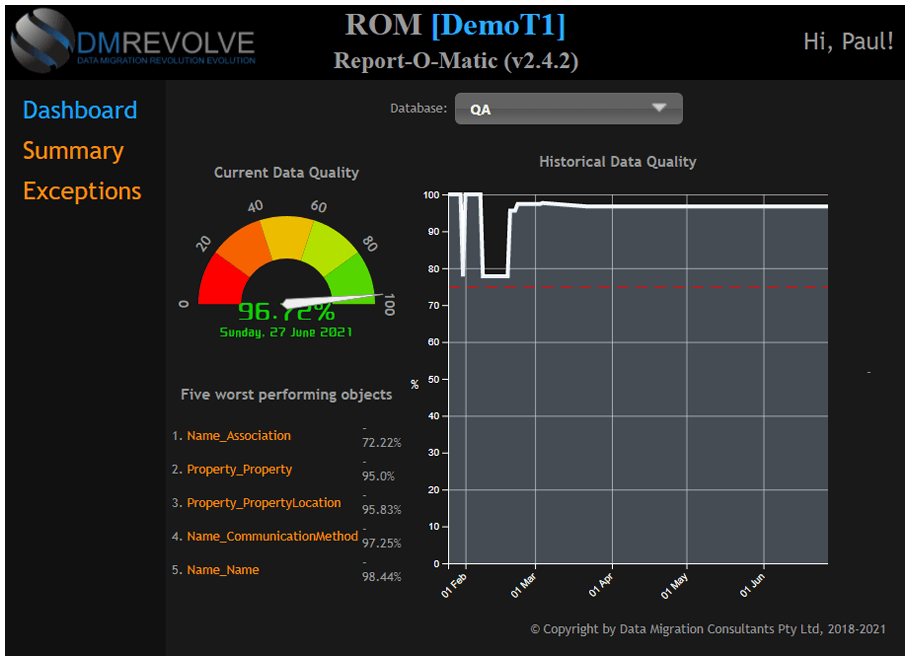The height and width of the screenshot is (661, 910).
Task: Click the red segment of the gauge
Action: click(218, 282)
